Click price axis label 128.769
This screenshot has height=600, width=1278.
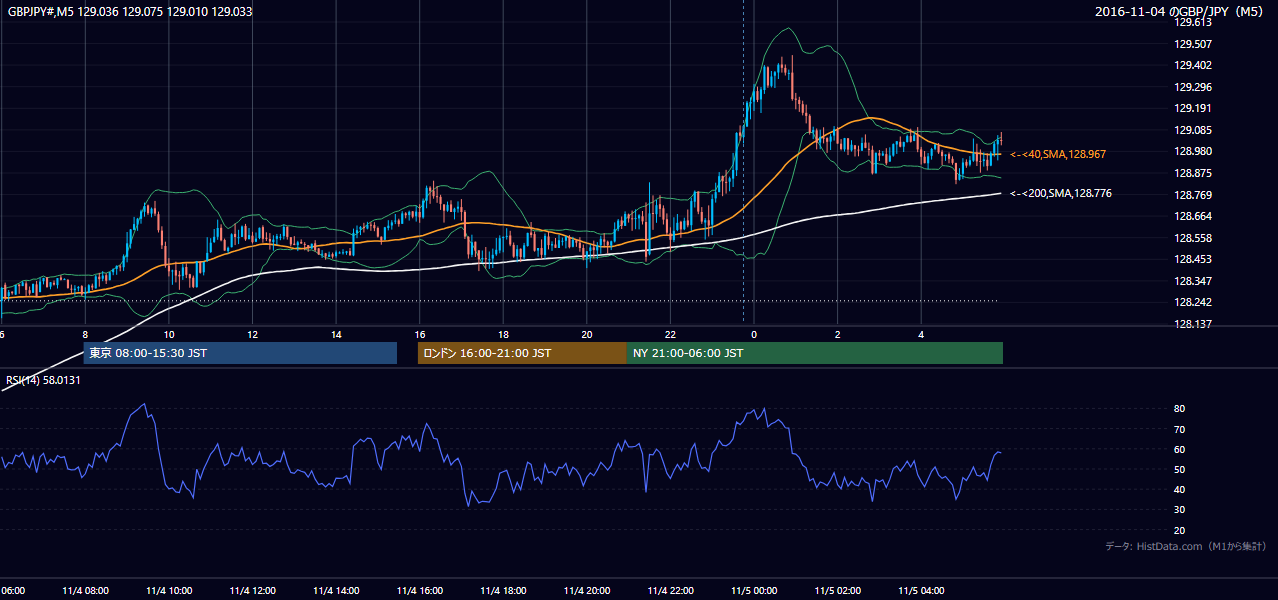[1193, 195]
